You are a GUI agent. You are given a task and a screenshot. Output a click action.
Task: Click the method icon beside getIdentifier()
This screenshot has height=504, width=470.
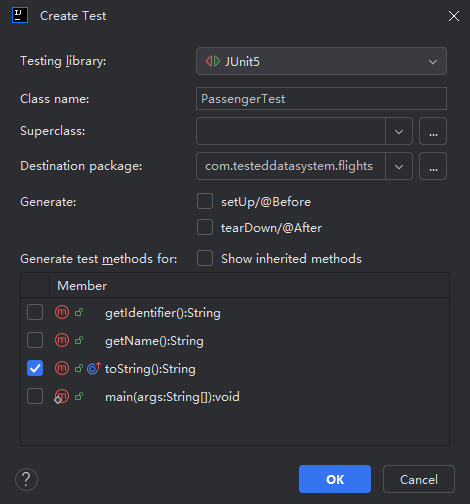[x=62, y=312]
